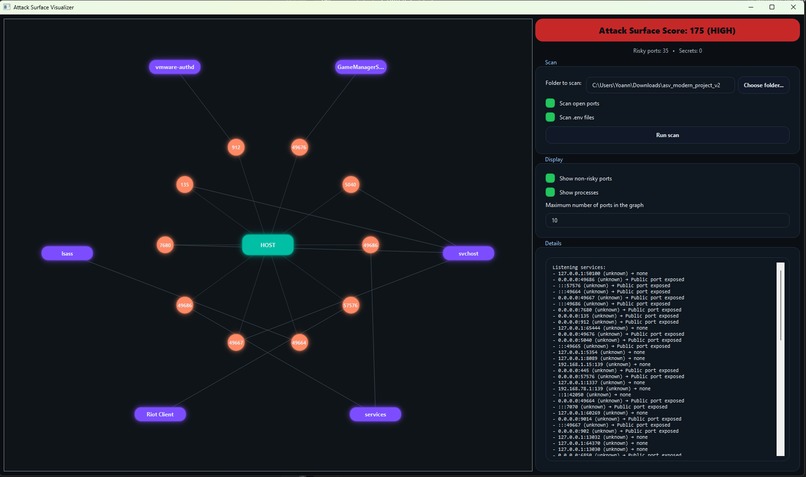Focus the Folder to scan path field

660,85
